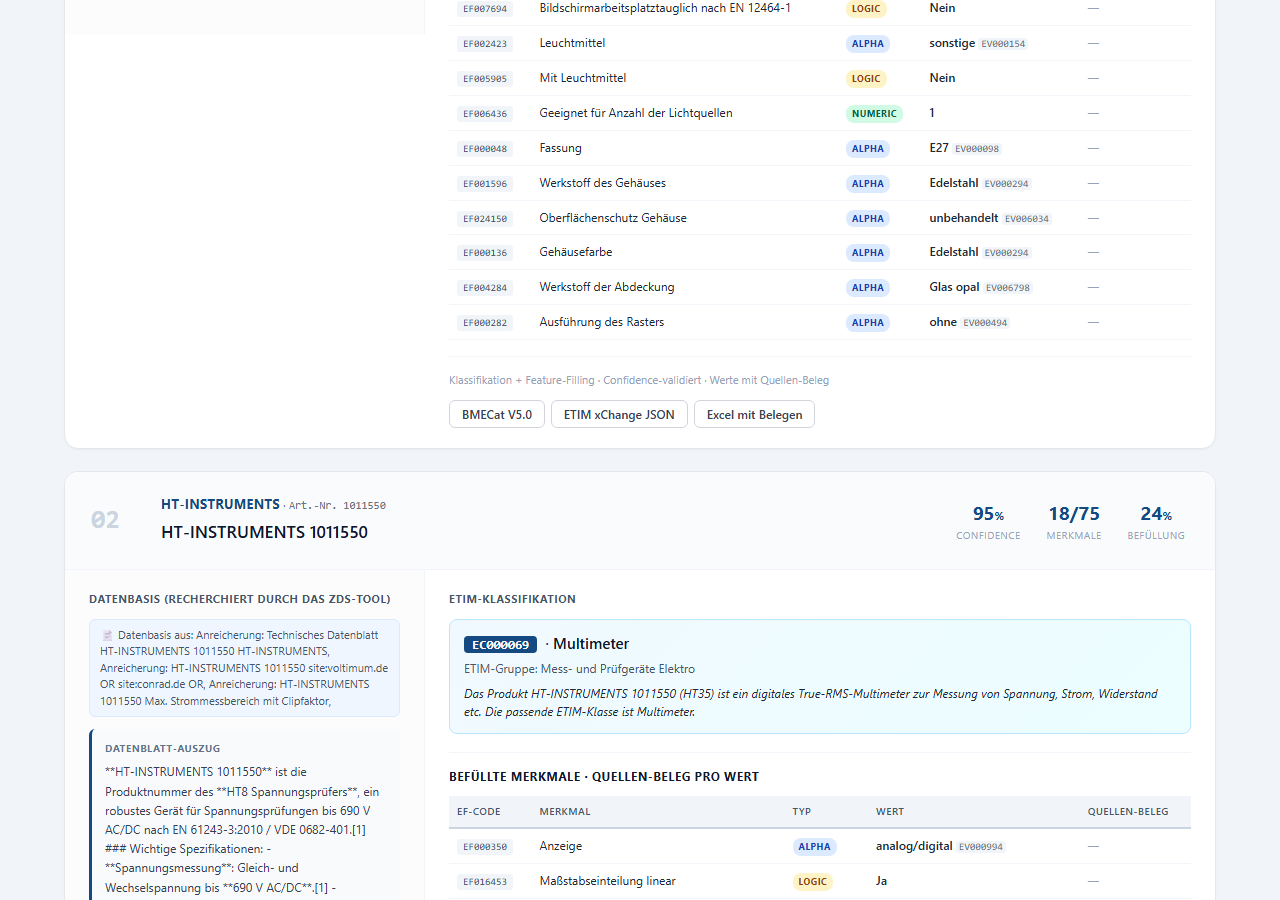Click 'Bildschirmarbeitsplatztauglich nach EN 12464-1' feature name
1280x900 pixels.
(665, 8)
